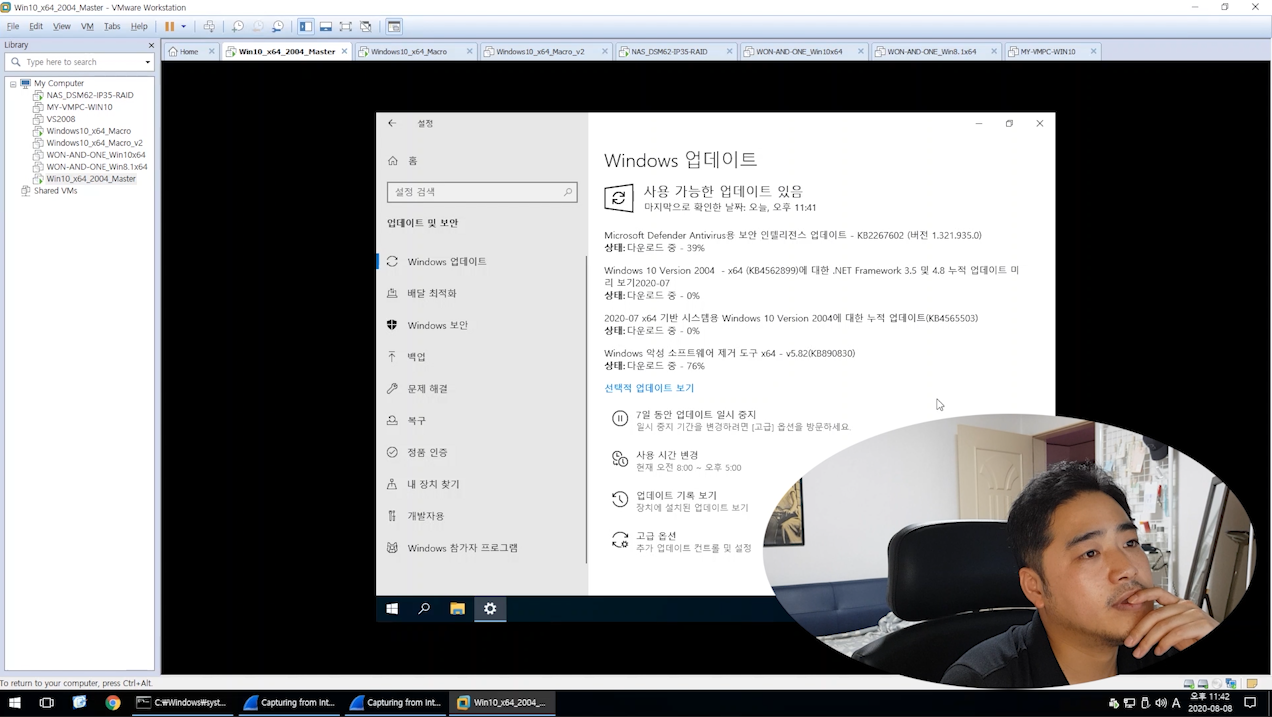Open 업데이트 기록 보기 option
Image resolution: width=1272 pixels, height=717 pixels.
(x=676, y=495)
